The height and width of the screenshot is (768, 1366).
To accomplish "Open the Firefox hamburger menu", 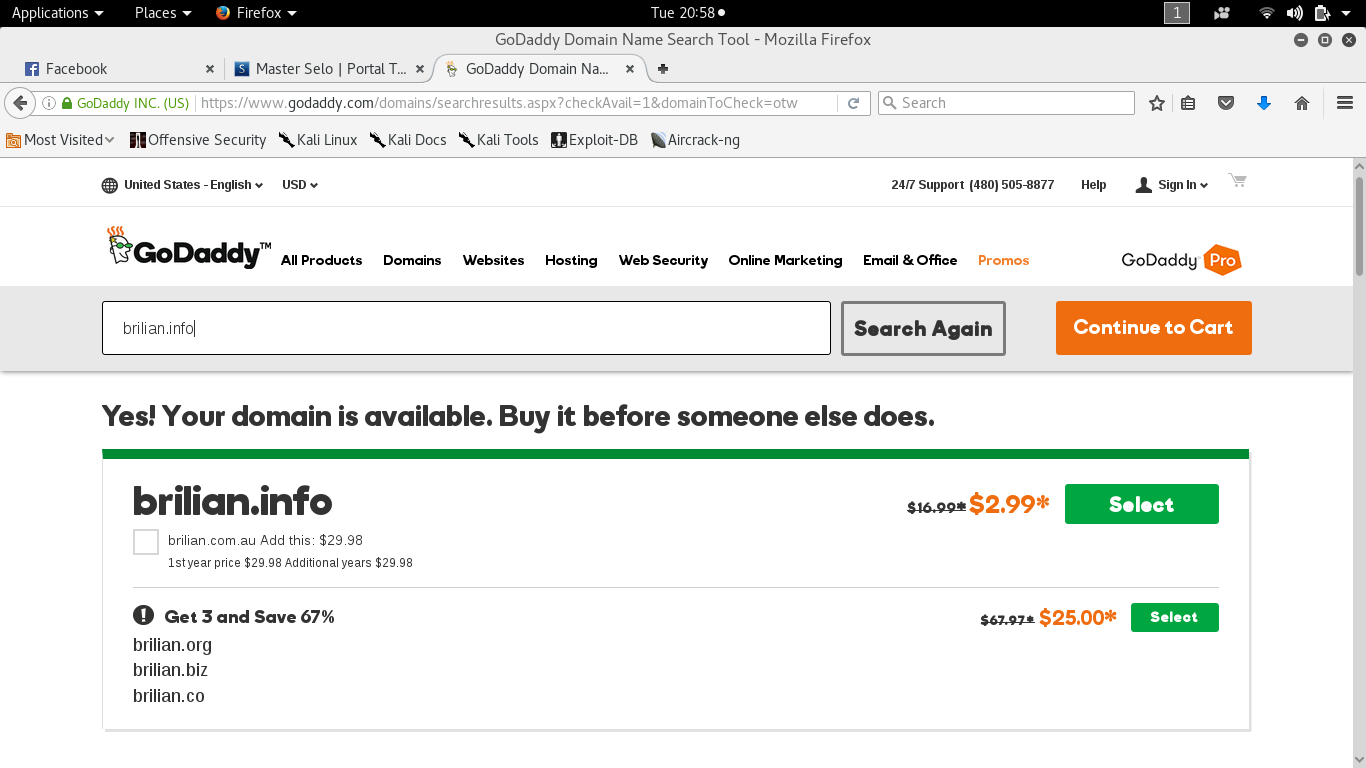I will pyautogui.click(x=1345, y=103).
